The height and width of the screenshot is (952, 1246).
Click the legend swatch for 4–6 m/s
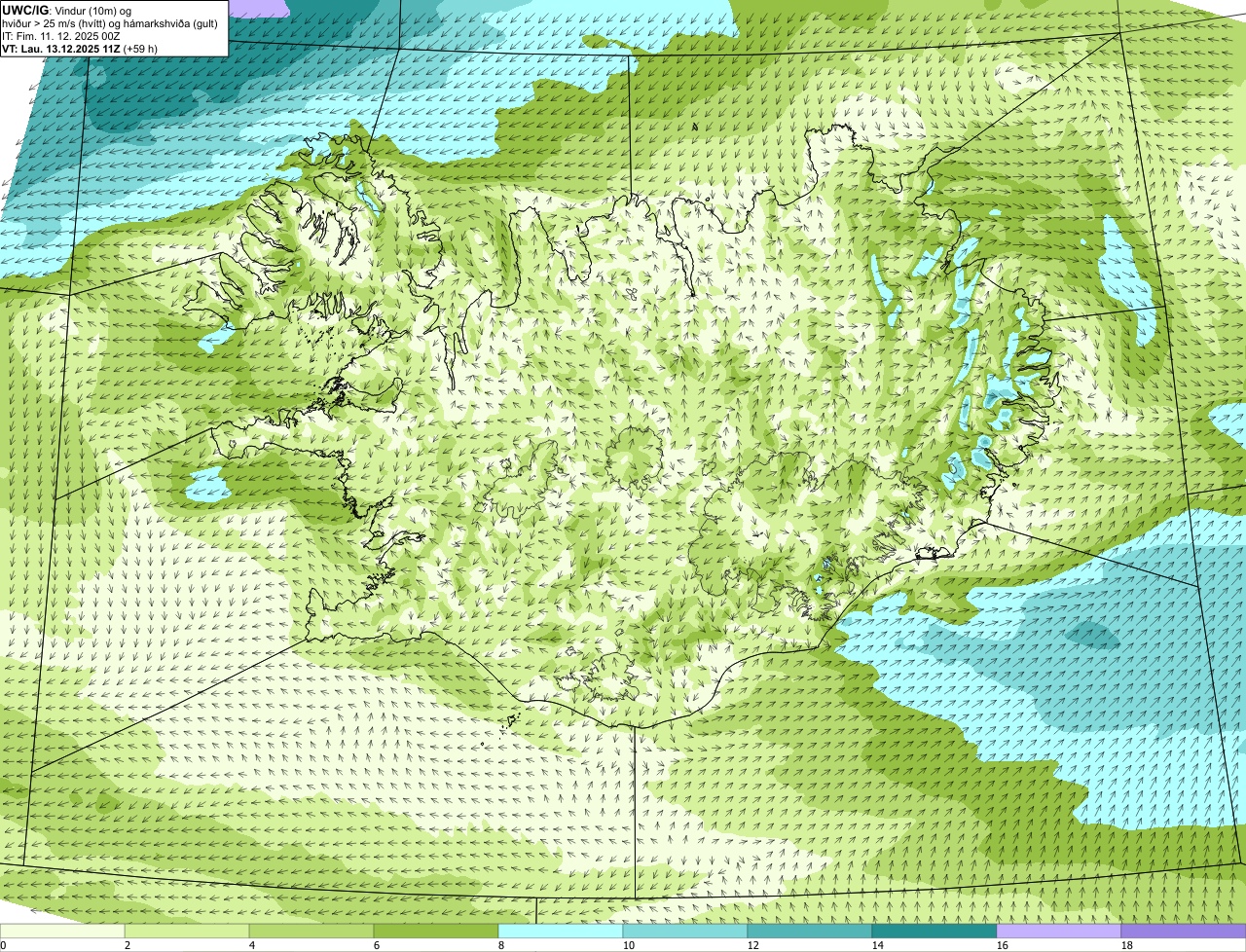click(311, 932)
